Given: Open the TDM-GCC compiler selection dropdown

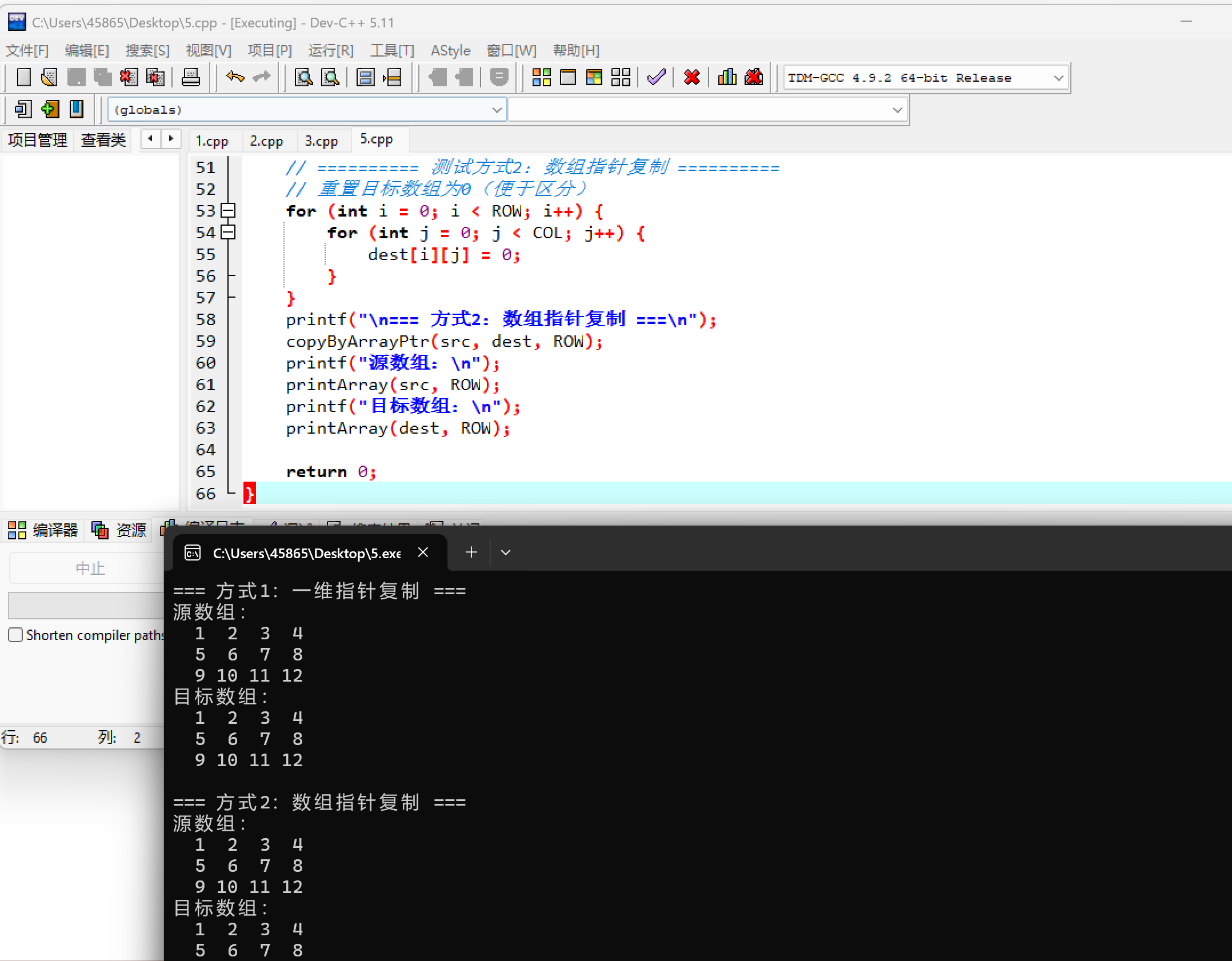Looking at the screenshot, I should coord(1058,78).
